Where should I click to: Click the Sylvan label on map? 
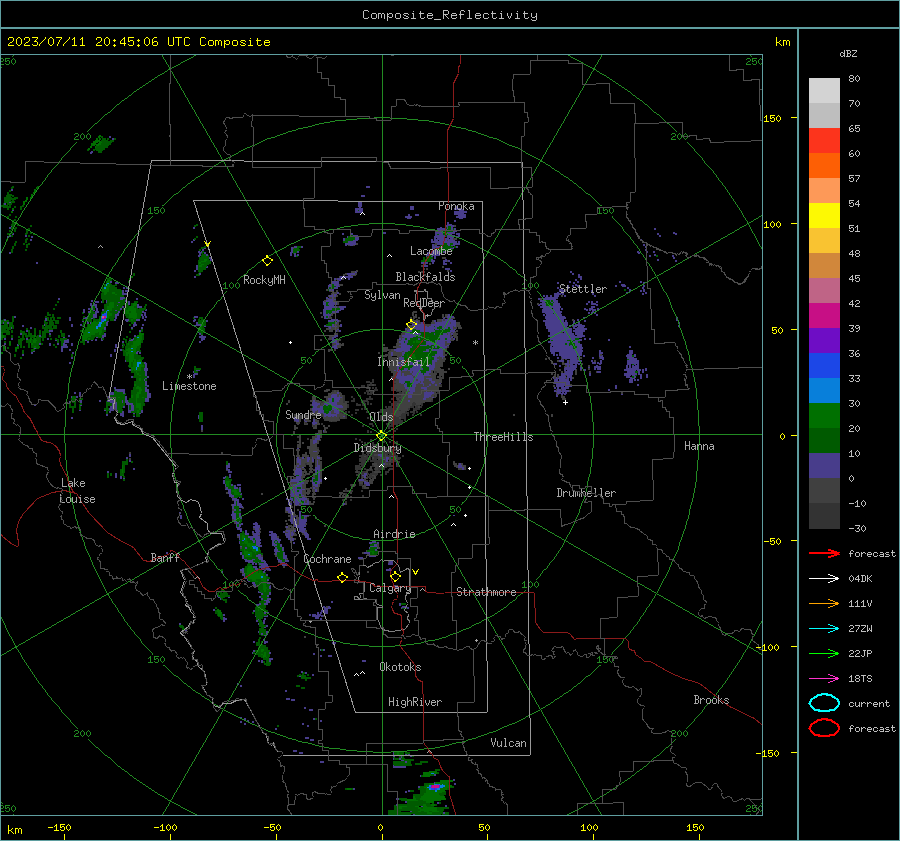point(382,295)
